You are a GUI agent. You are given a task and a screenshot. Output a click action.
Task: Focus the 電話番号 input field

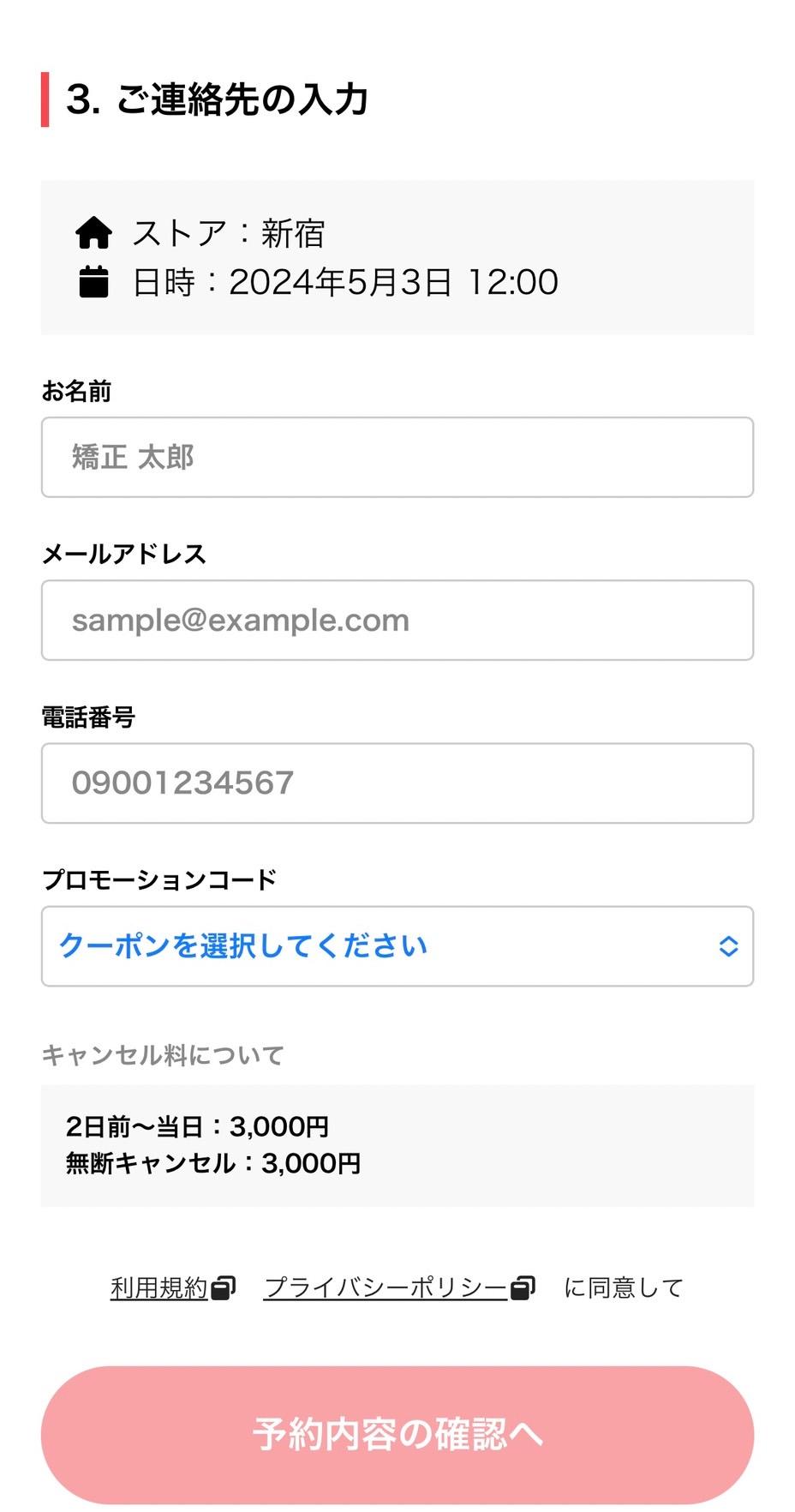(x=397, y=783)
